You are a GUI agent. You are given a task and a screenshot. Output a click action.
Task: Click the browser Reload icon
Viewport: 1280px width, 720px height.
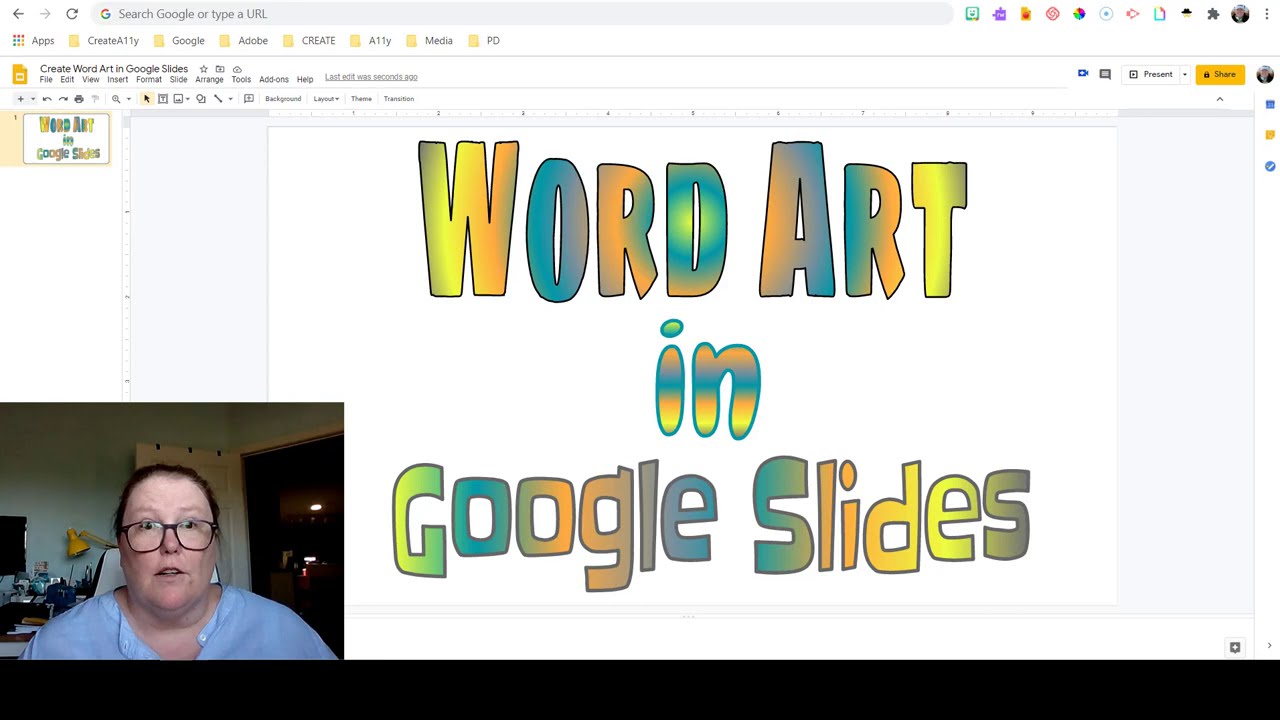(72, 14)
